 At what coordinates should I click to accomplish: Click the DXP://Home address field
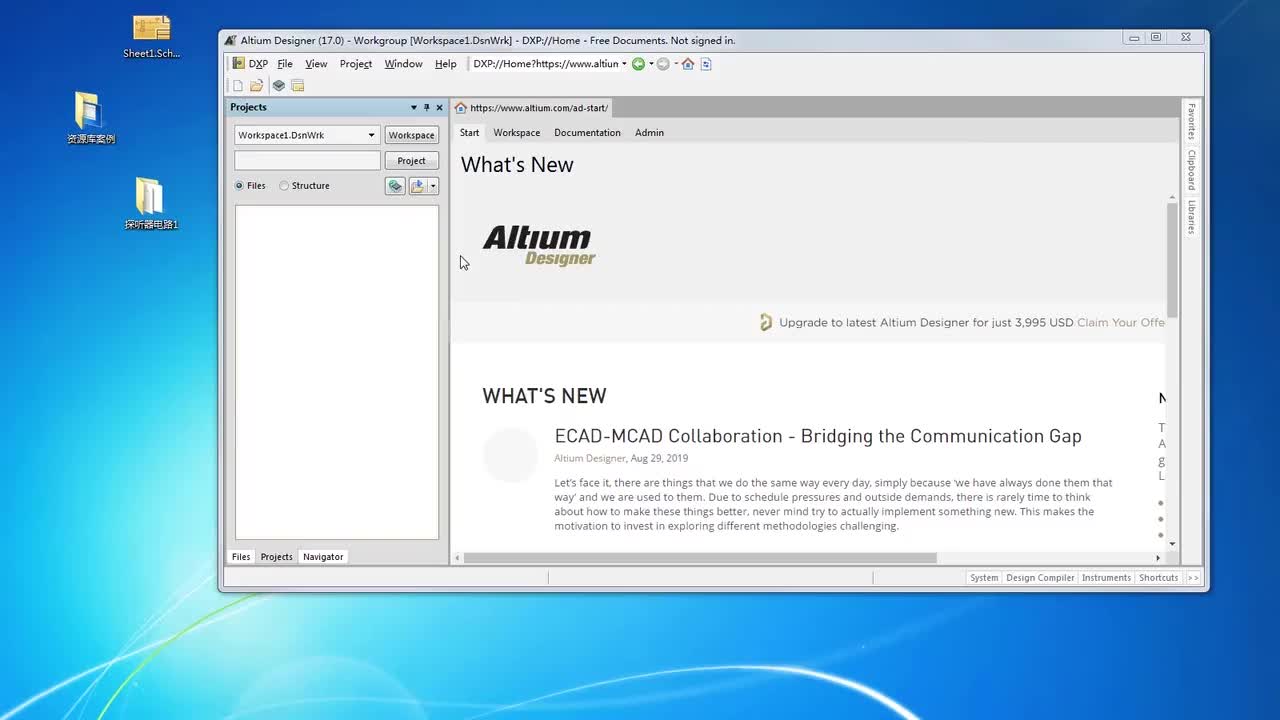click(546, 63)
